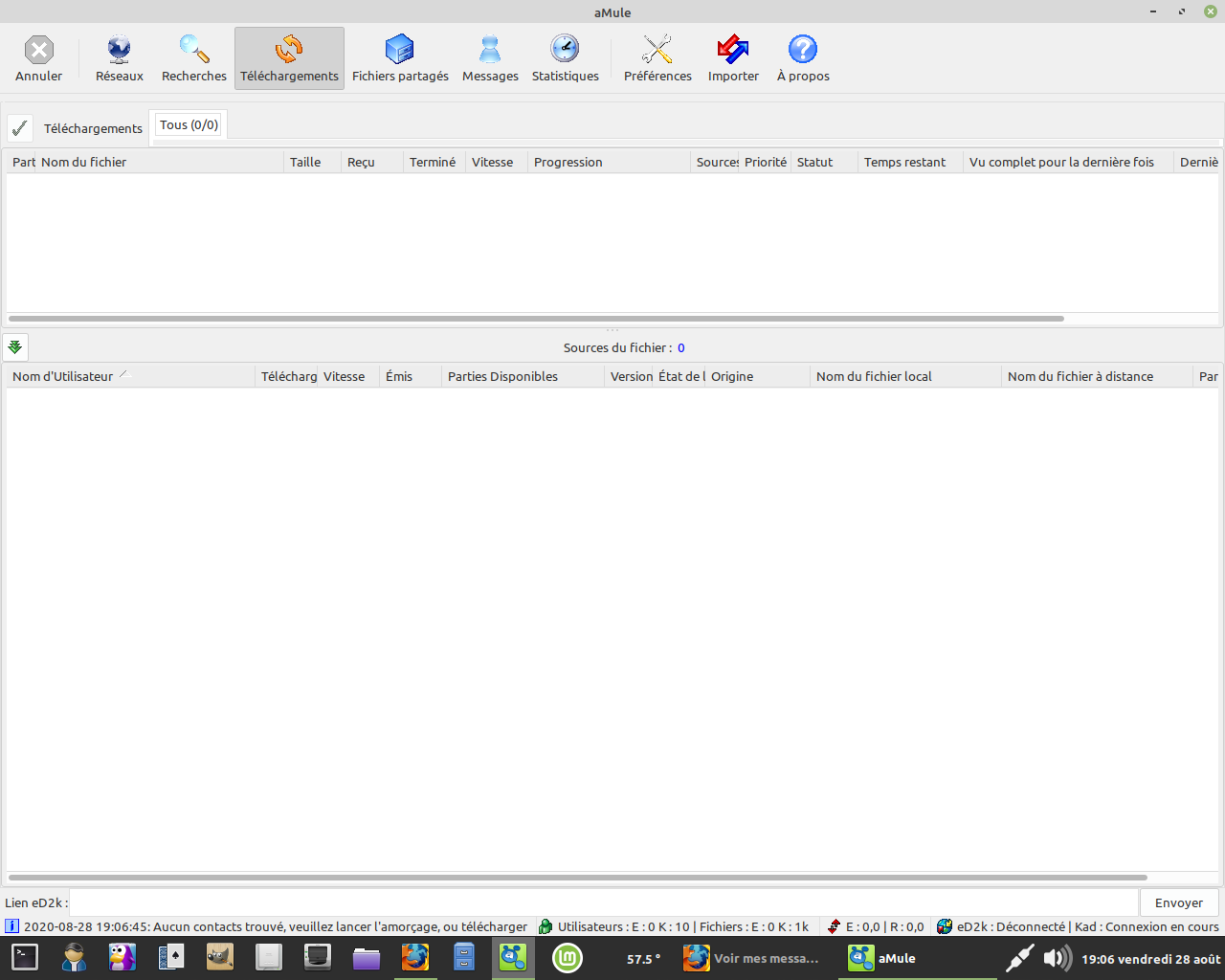Screen dimensions: 1225x980
Task: Click the Progression column header
Action: 609,162
